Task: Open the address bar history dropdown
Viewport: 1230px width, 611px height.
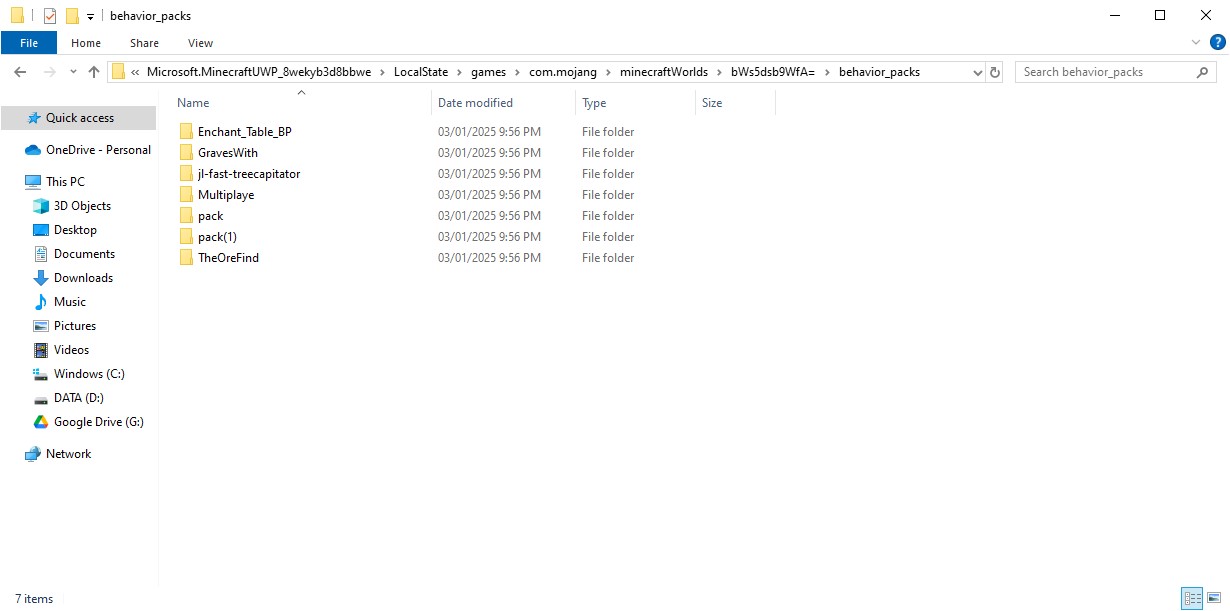Action: 978,72
